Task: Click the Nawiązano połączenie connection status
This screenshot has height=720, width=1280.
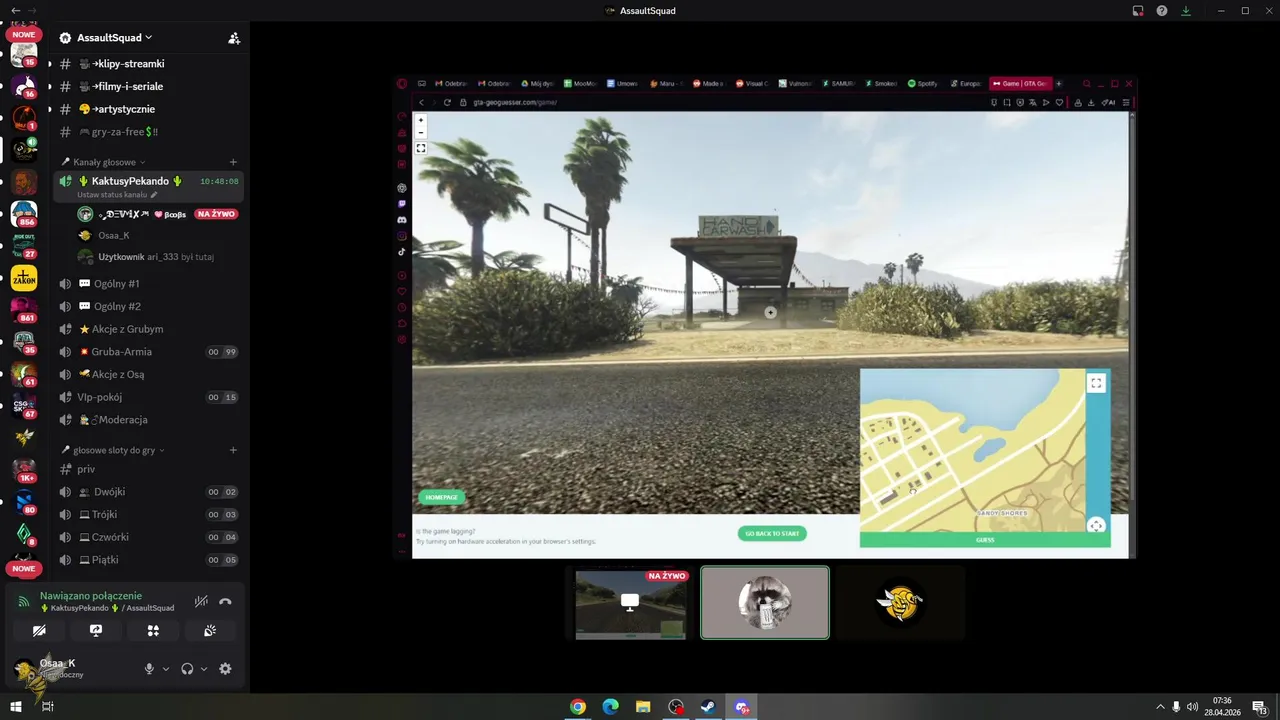Action: point(91,596)
